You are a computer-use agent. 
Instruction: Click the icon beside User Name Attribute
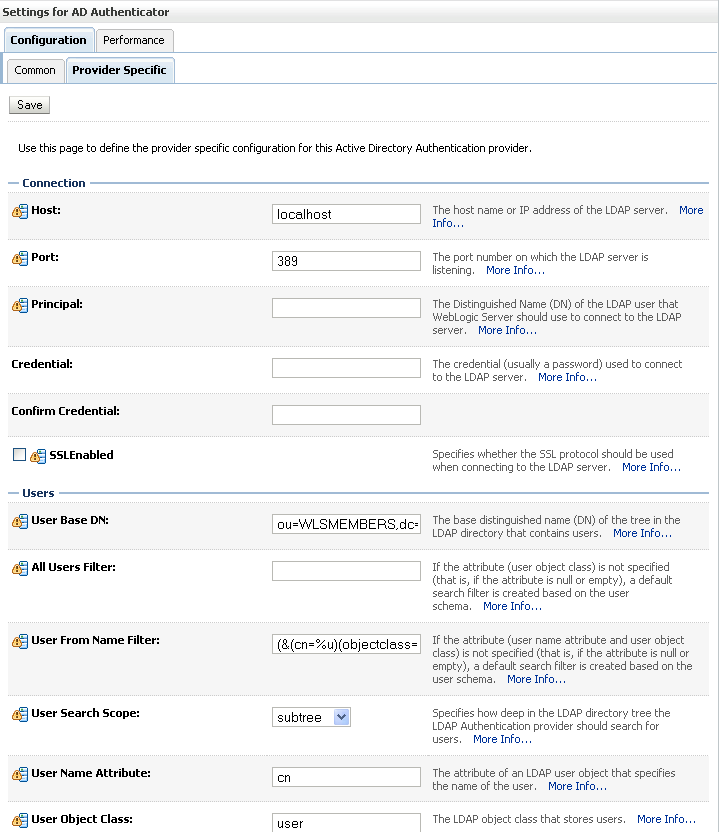click(x=20, y=775)
